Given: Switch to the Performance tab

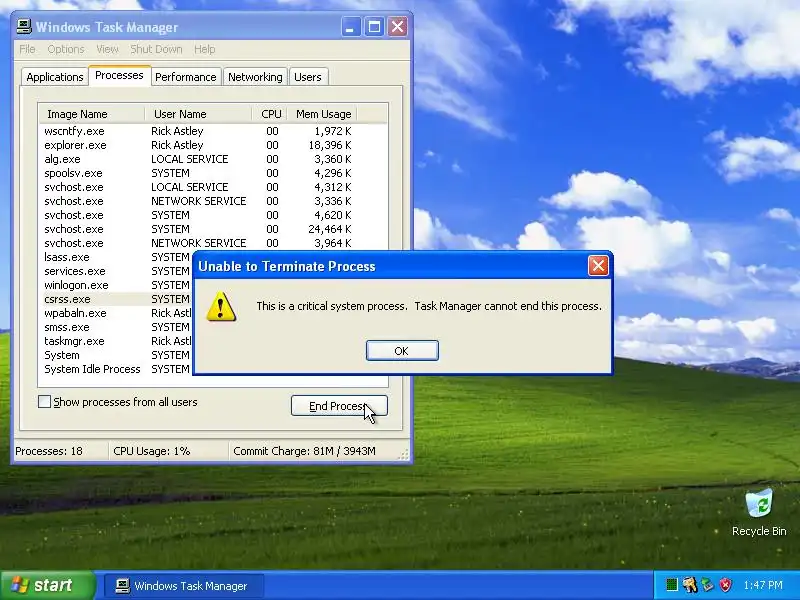Looking at the screenshot, I should [186, 77].
